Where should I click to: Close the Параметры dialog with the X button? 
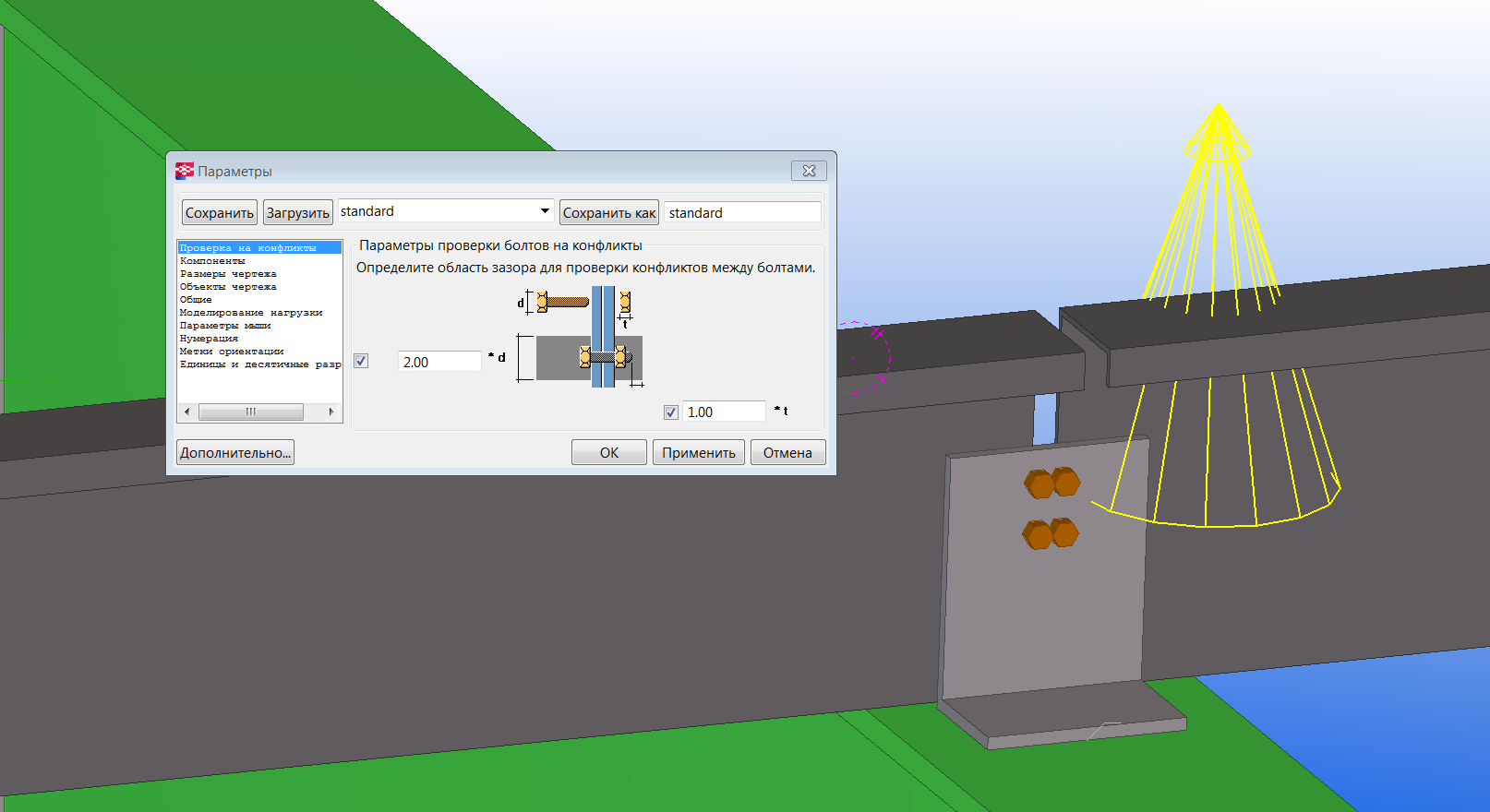[x=809, y=171]
